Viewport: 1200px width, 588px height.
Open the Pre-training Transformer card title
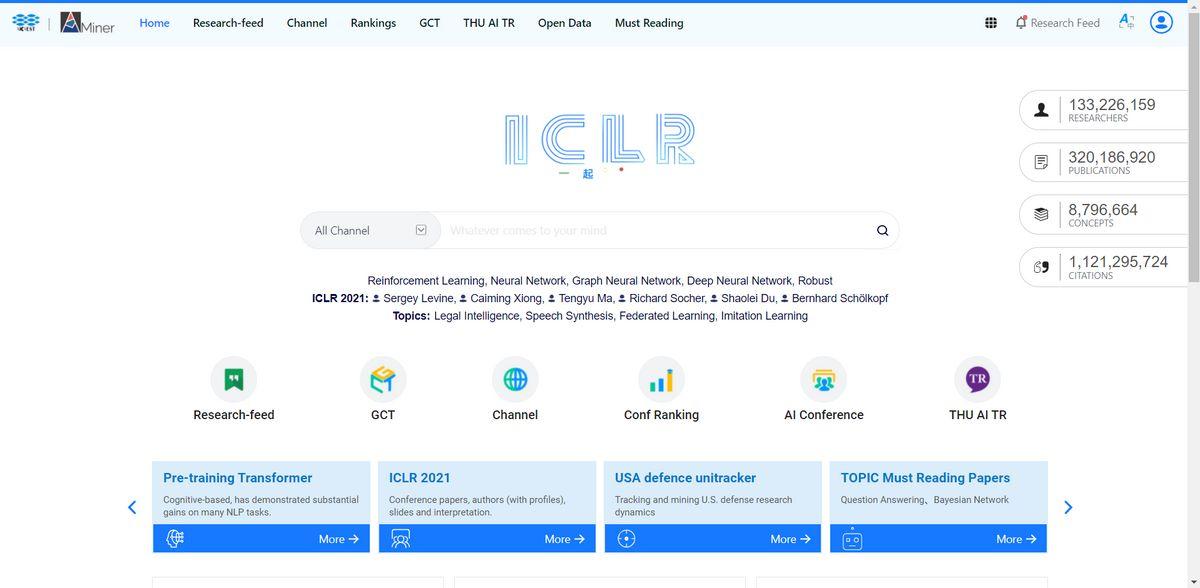[x=238, y=478]
